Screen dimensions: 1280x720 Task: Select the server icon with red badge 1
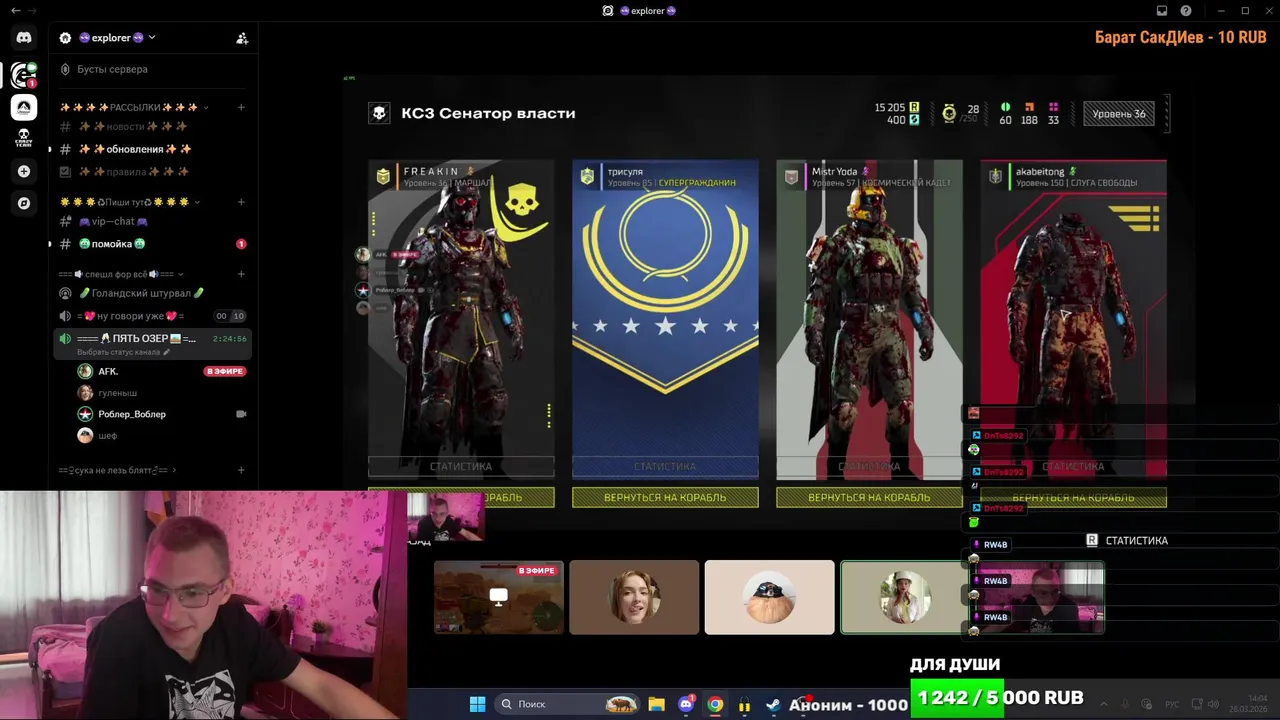click(24, 74)
